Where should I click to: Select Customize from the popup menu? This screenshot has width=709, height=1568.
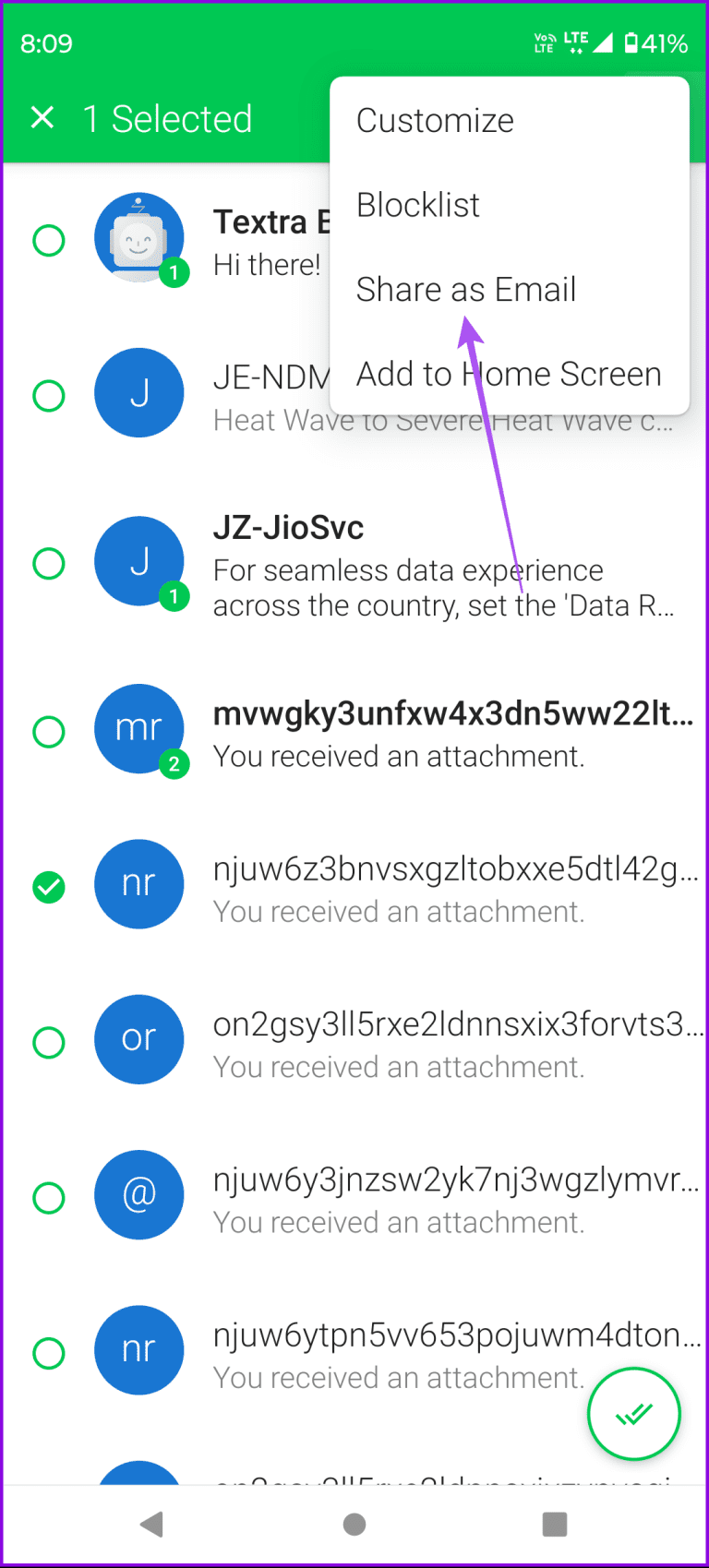click(435, 120)
